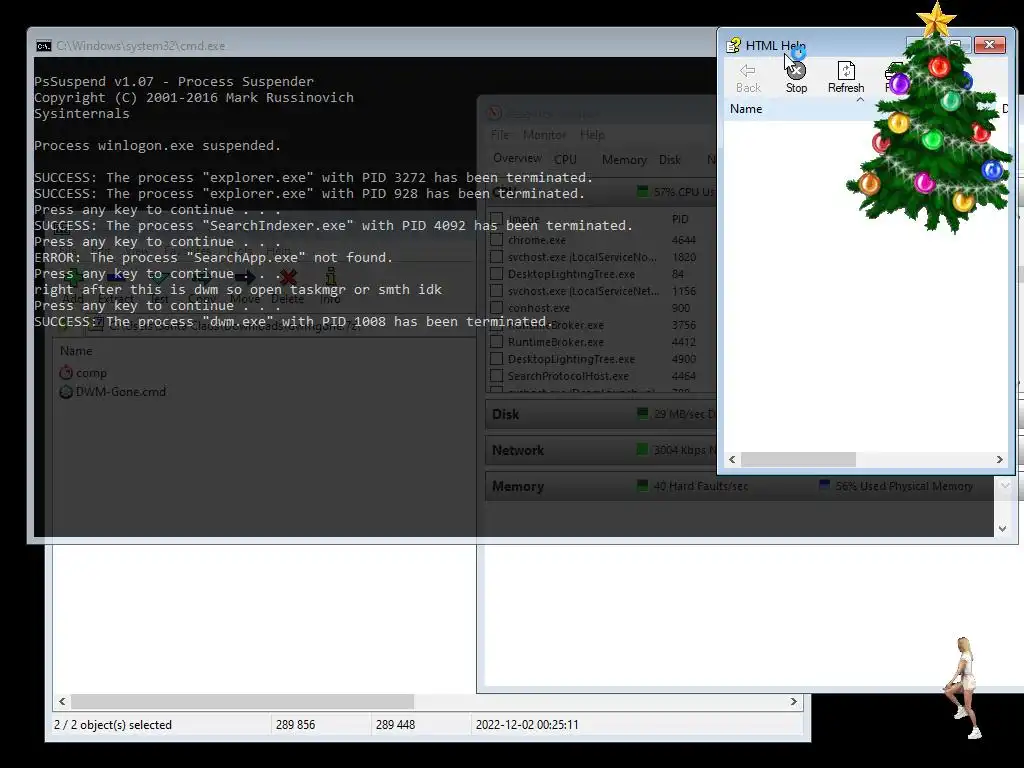Click the green Add icon in 7-Zip
The image size is (1024, 768).
pos(73,278)
